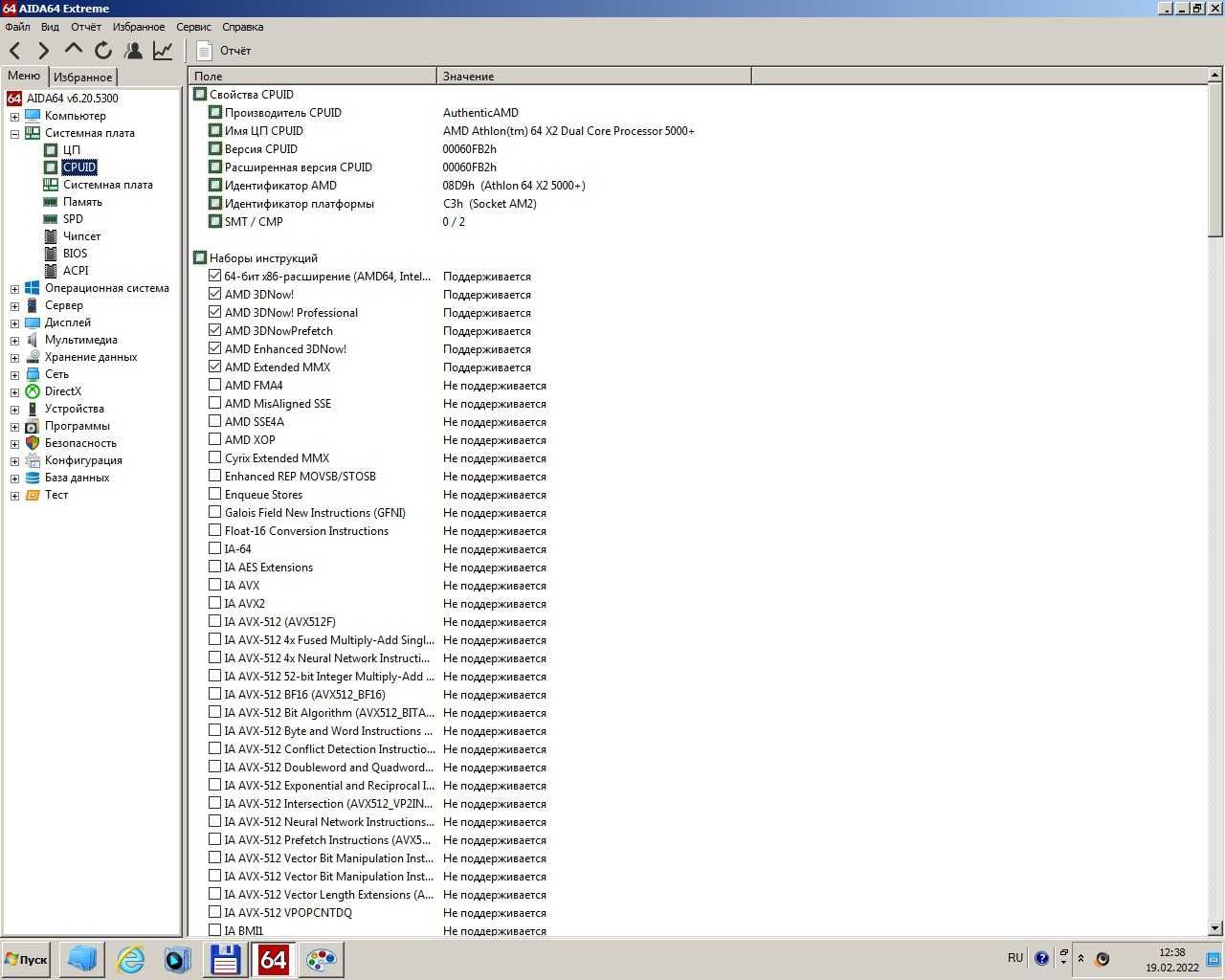Expand the Сервер tree node
Screen dimensions: 1225x980
click(x=14, y=306)
